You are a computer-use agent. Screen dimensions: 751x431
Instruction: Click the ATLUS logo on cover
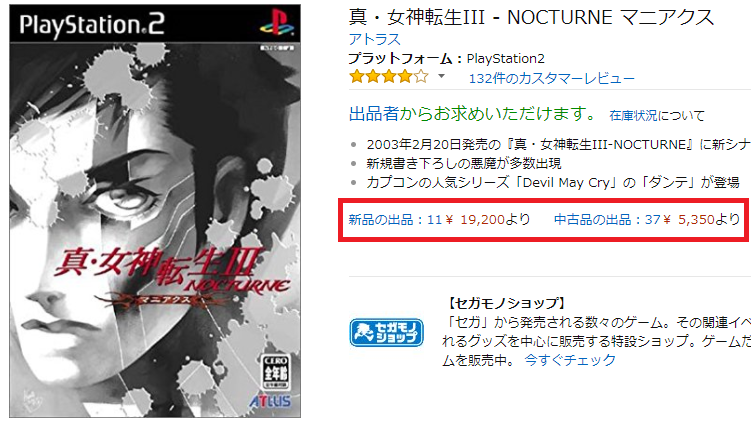click(270, 401)
